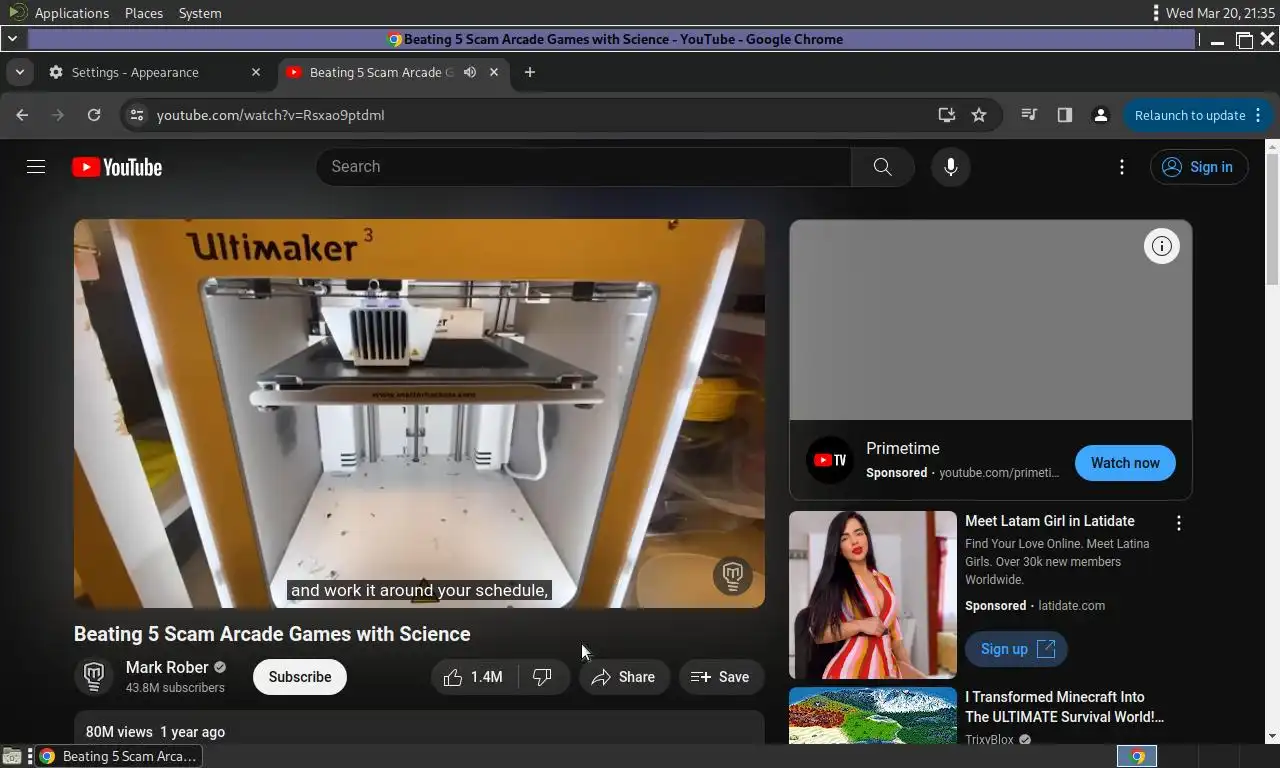Image resolution: width=1280 pixels, height=768 pixels.
Task: Click the search magnifier button
Action: point(882,167)
